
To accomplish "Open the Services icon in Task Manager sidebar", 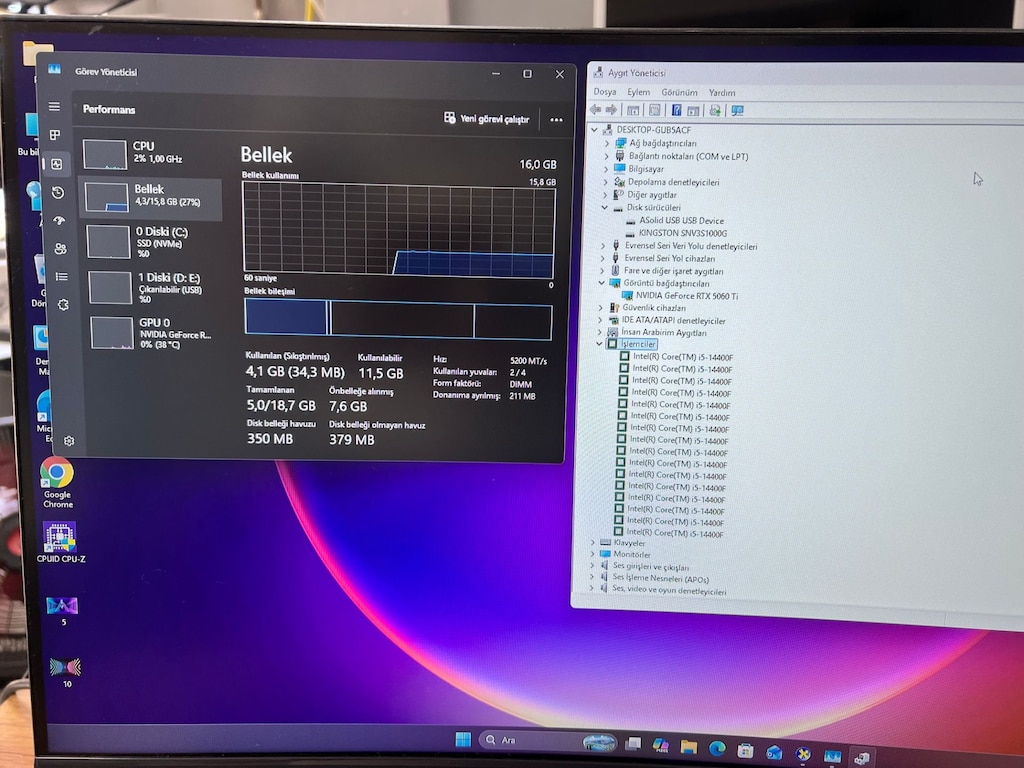I will (x=63, y=305).
